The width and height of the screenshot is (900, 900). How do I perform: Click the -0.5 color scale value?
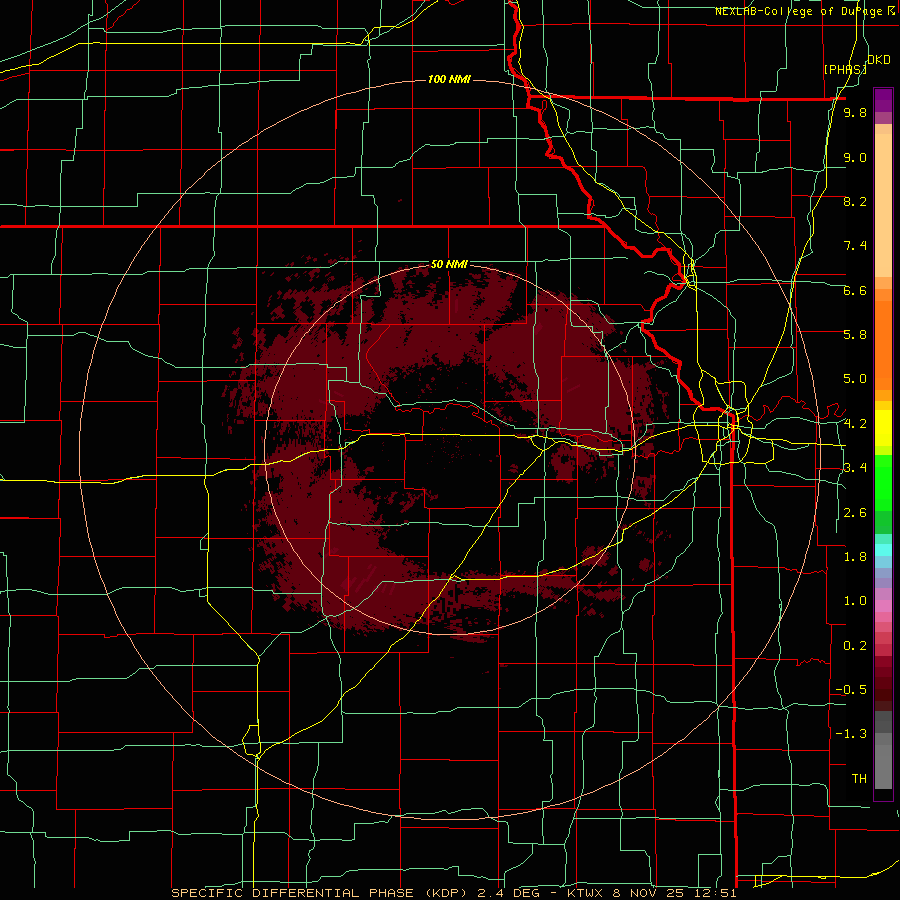tap(851, 689)
